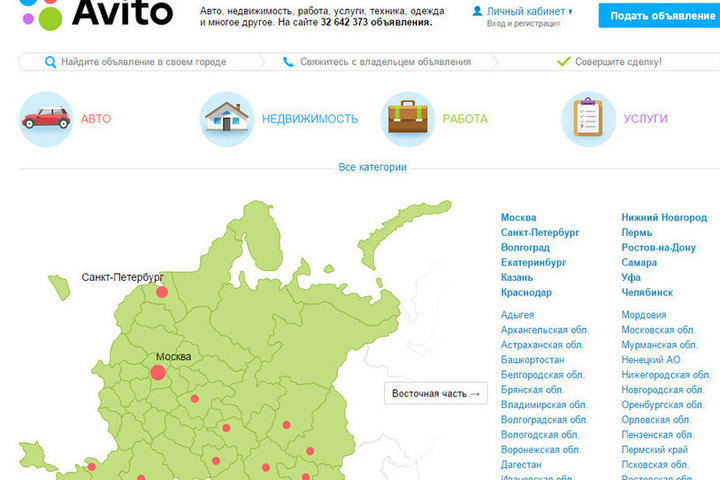The image size is (720, 480).
Task: Open the Услуги clipboard icon
Action: point(588,119)
